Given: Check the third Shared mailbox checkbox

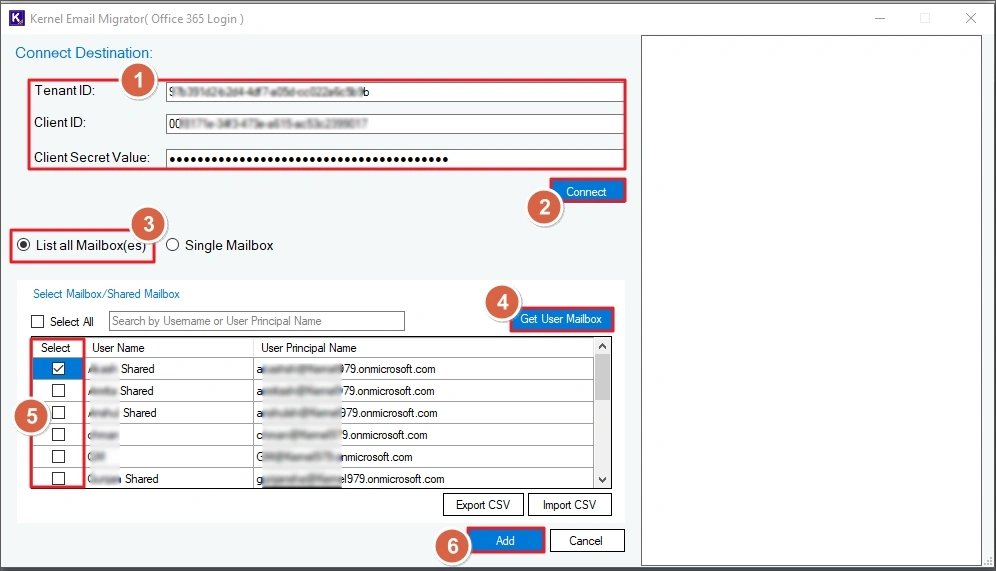Looking at the screenshot, I should coord(58,413).
